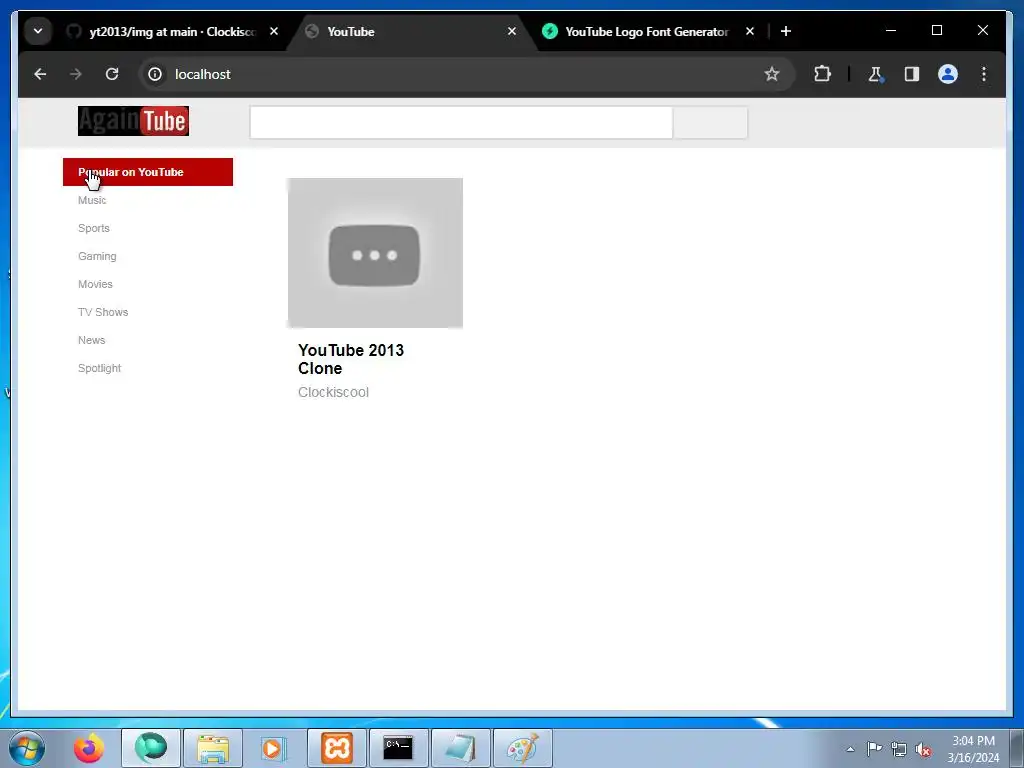Open the green browser taskbar icon
Screen dimensions: 1024x768
[151, 748]
